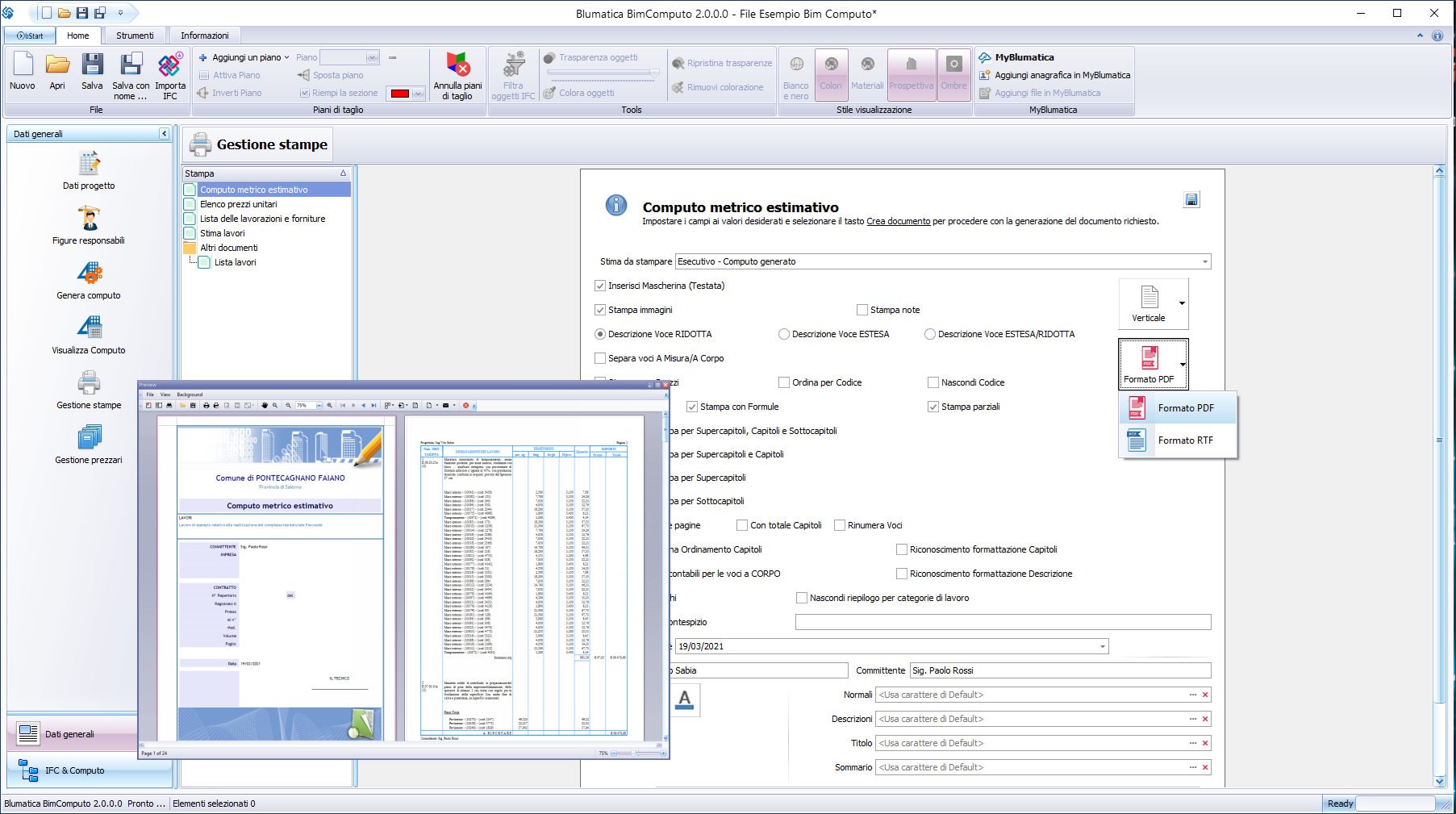Open Gestione stampe in sidebar
This screenshot has height=814, width=1456.
click(x=89, y=390)
